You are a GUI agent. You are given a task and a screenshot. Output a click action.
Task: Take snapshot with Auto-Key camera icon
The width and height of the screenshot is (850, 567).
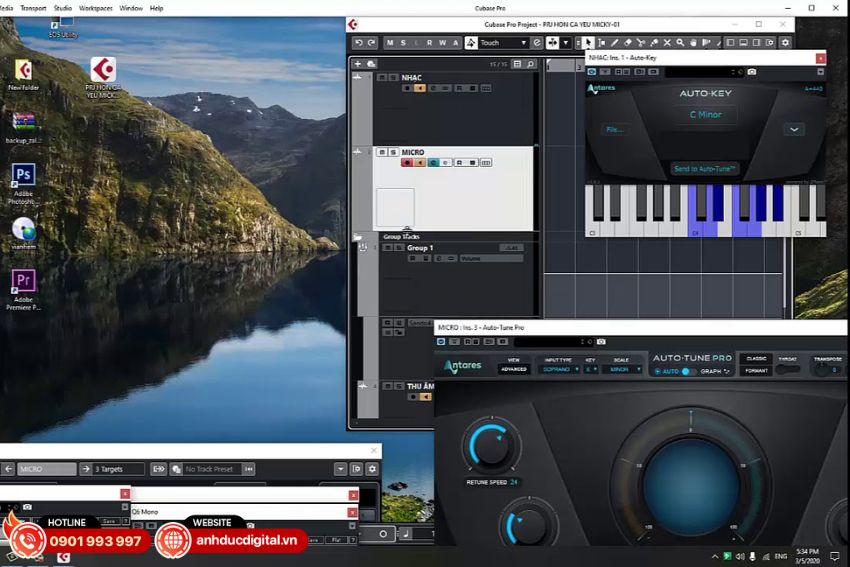coord(751,72)
